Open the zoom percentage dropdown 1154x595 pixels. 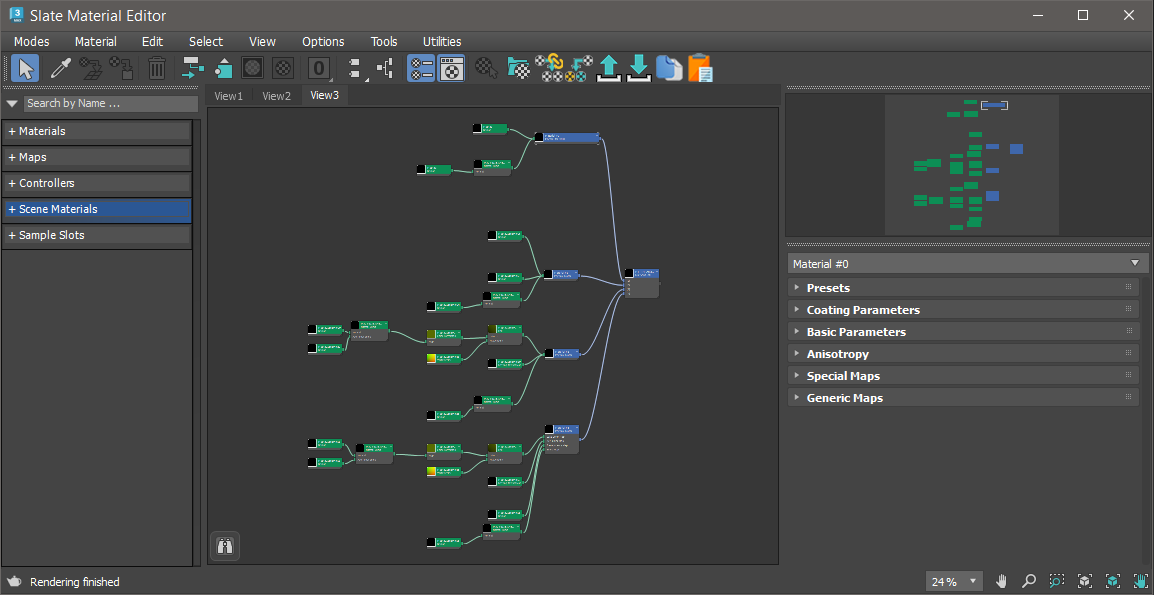click(x=974, y=581)
